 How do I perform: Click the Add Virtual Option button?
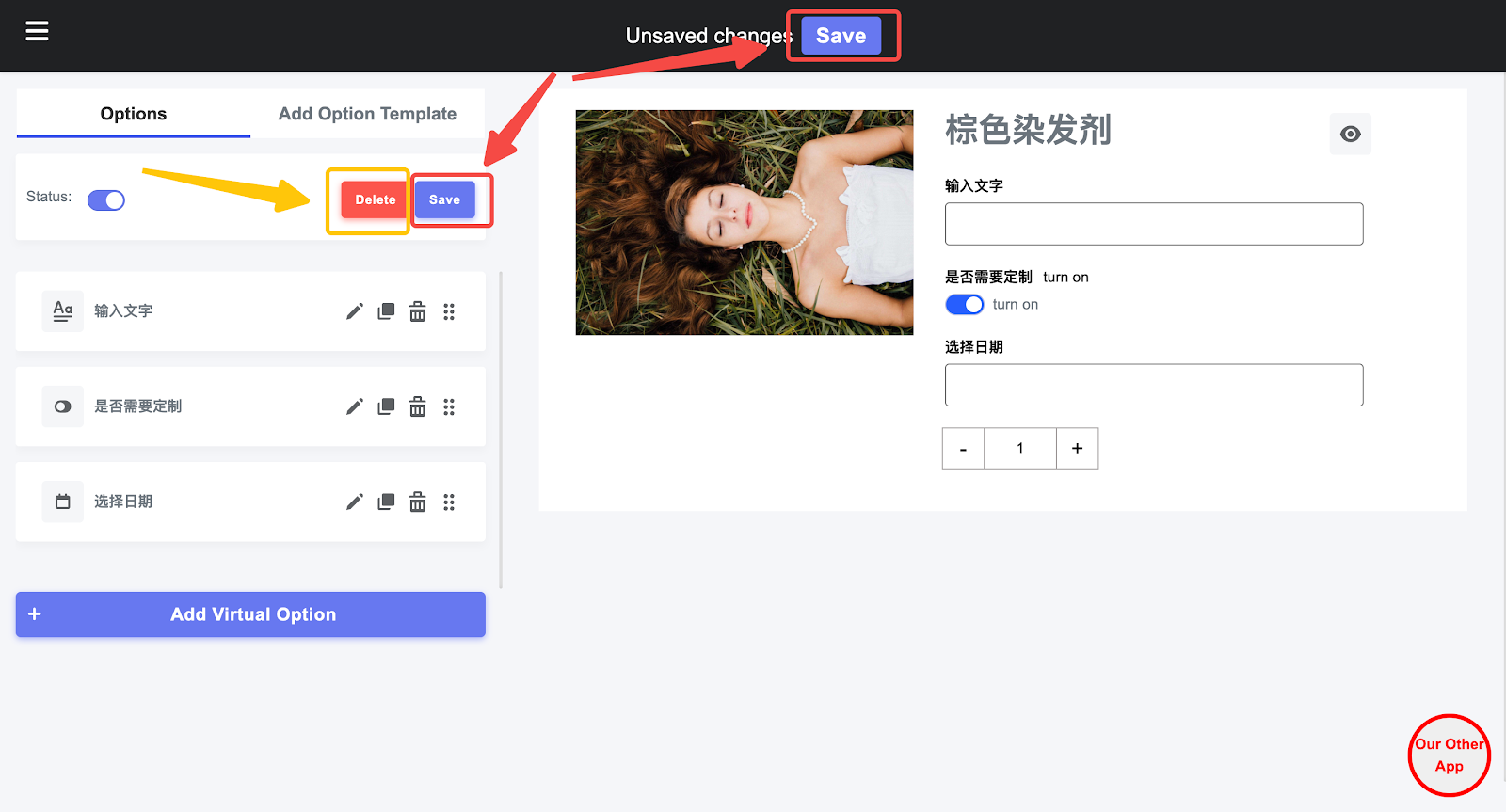[x=250, y=614]
